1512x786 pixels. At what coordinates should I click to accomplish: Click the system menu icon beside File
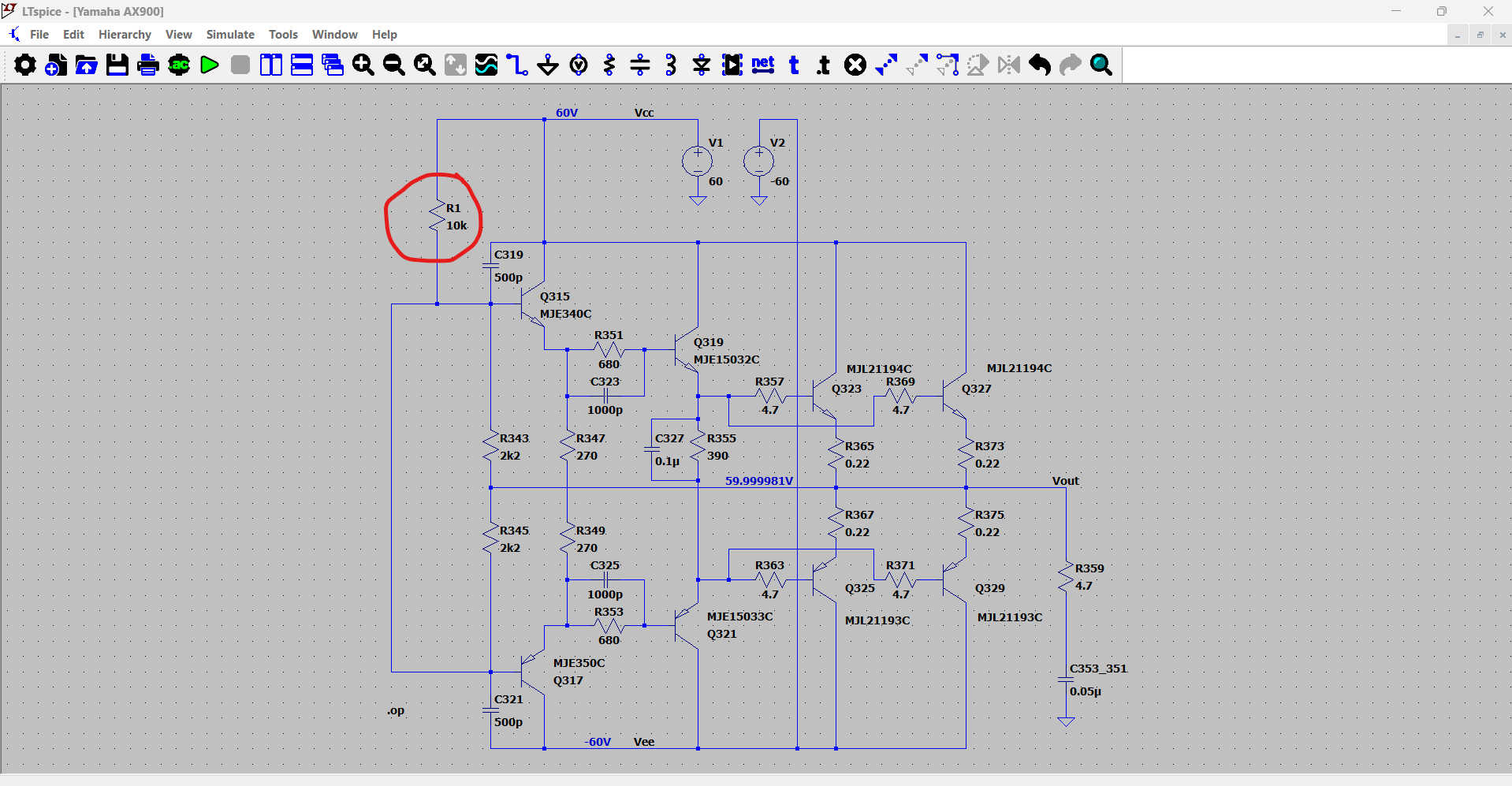14,35
